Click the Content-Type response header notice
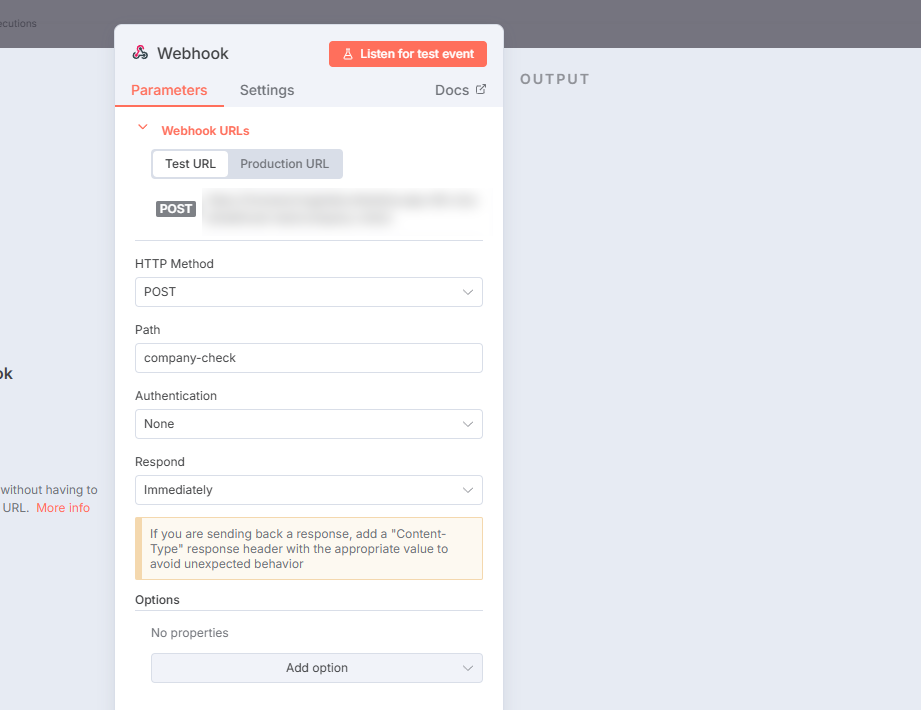This screenshot has width=921, height=710. coord(310,549)
